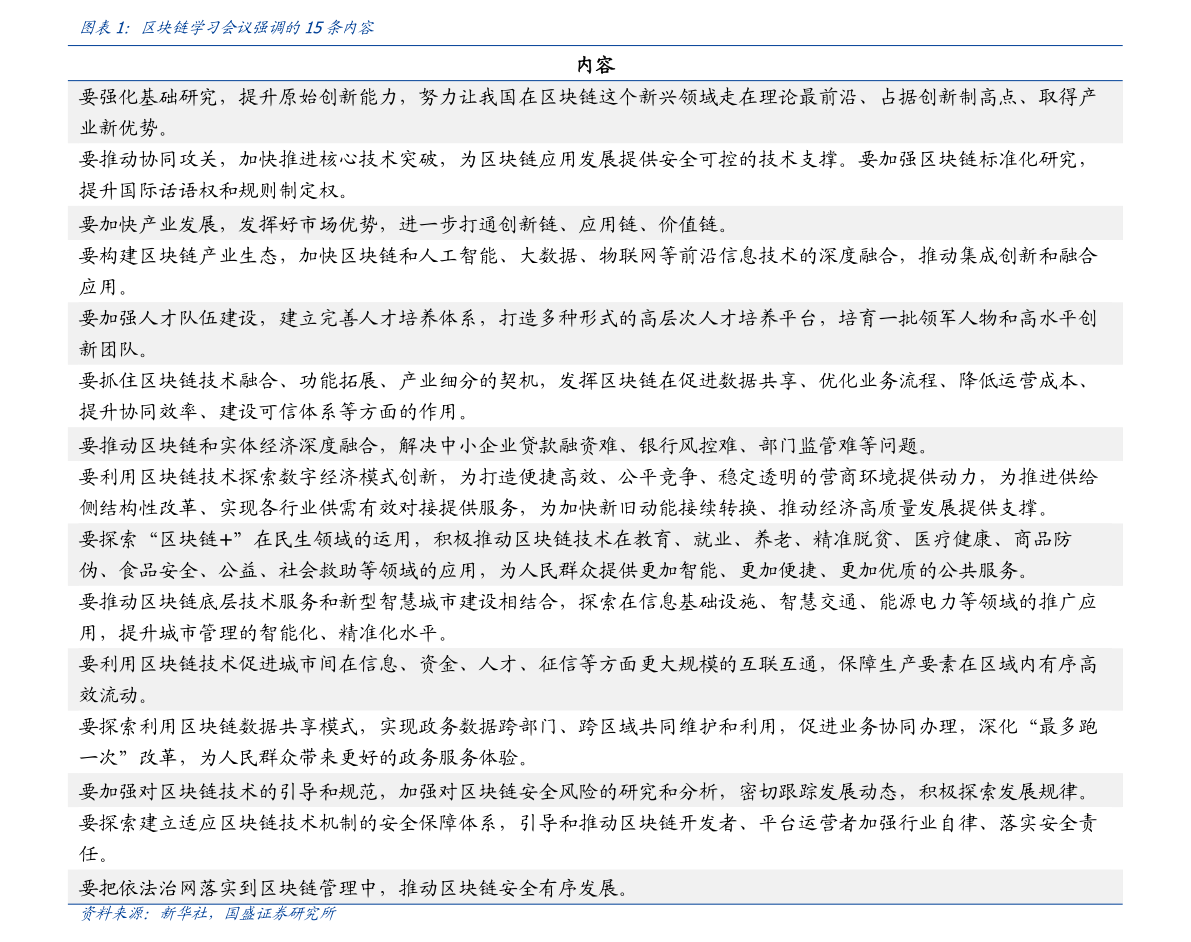Click the row starting "要探索建立适应区块链技术机制"
Image resolution: width=1191 pixels, height=942 pixels.
pos(588,838)
